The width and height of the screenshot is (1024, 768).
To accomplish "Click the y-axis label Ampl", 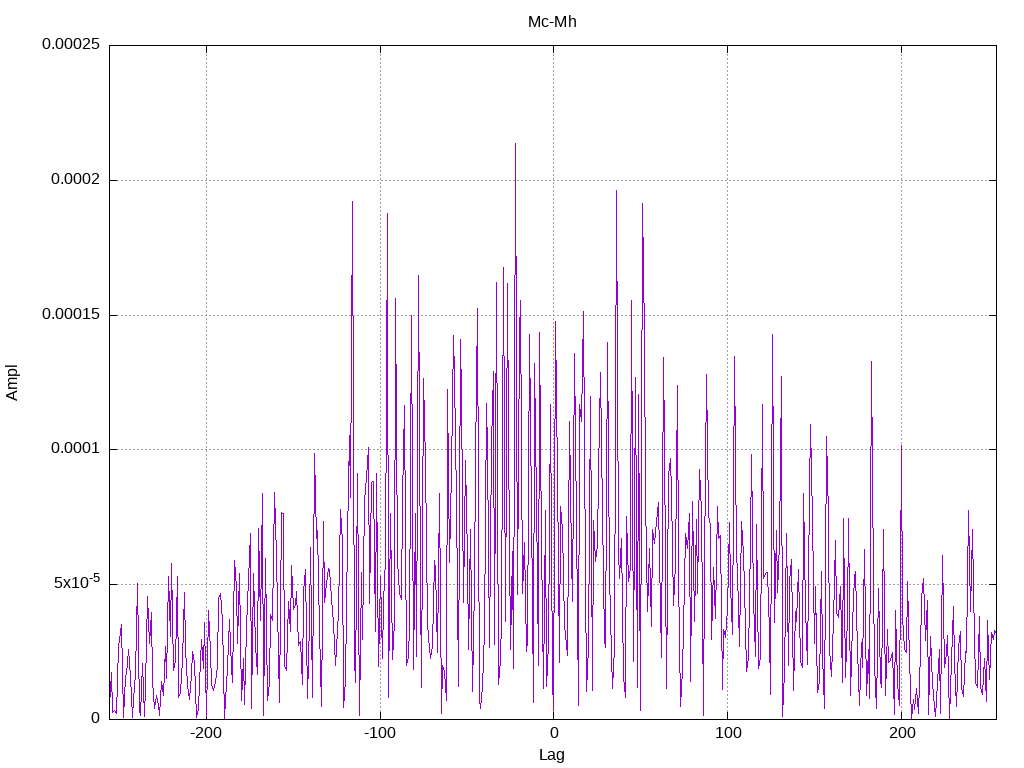I will pos(12,382).
